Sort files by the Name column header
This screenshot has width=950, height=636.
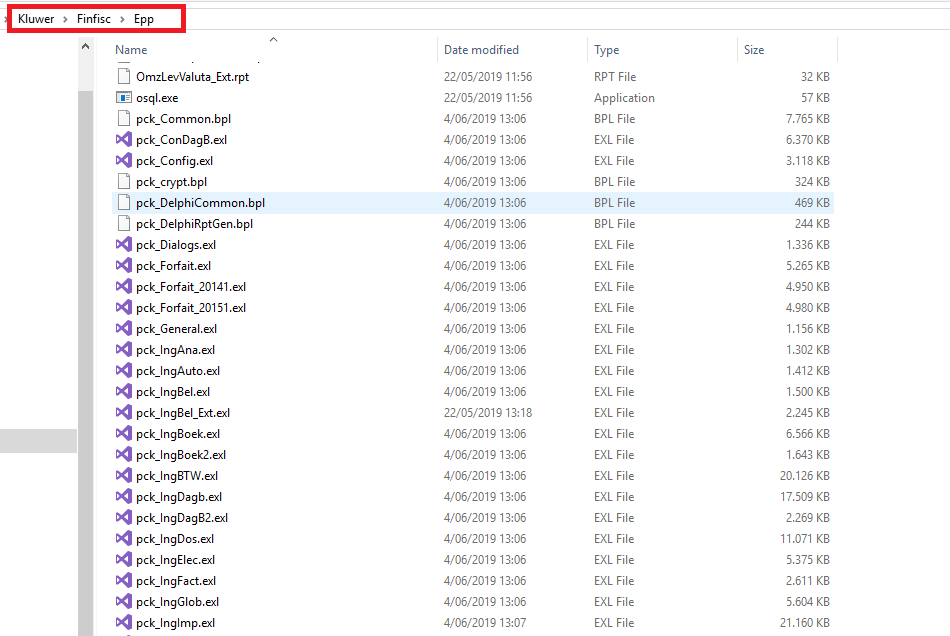tap(131, 50)
